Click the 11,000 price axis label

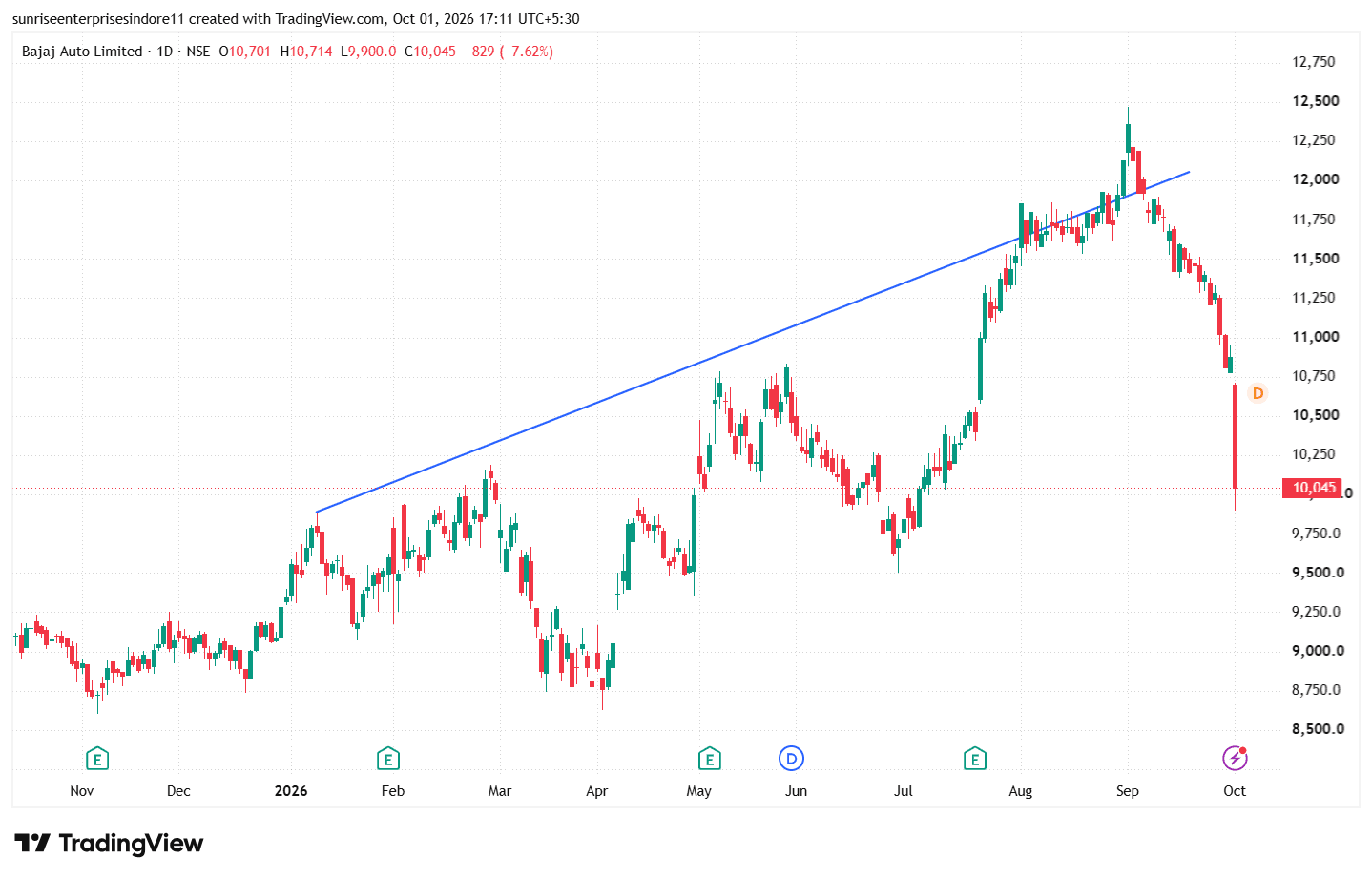point(1315,337)
